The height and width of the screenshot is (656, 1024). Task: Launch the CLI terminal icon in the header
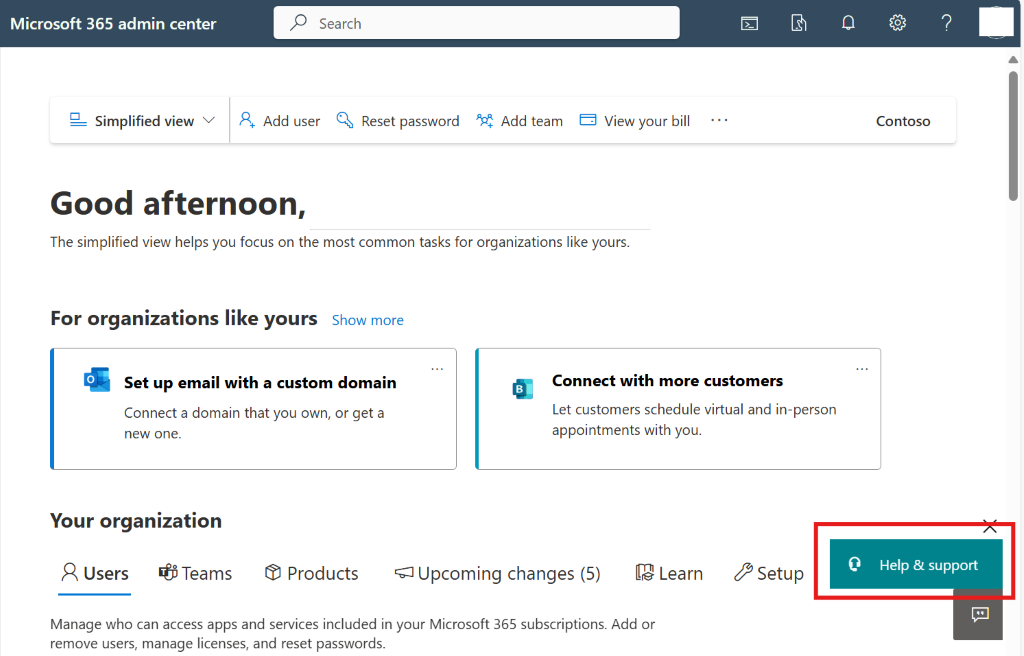pos(749,22)
